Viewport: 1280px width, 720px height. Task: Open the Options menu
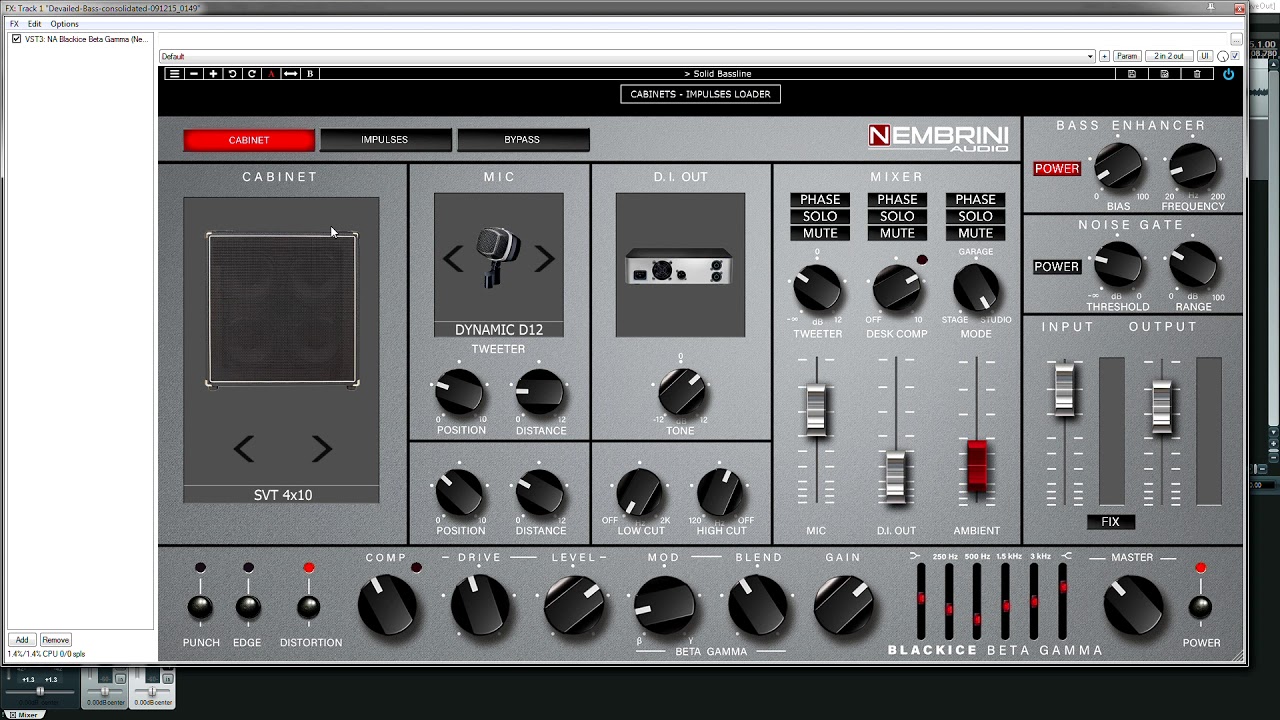coord(64,24)
